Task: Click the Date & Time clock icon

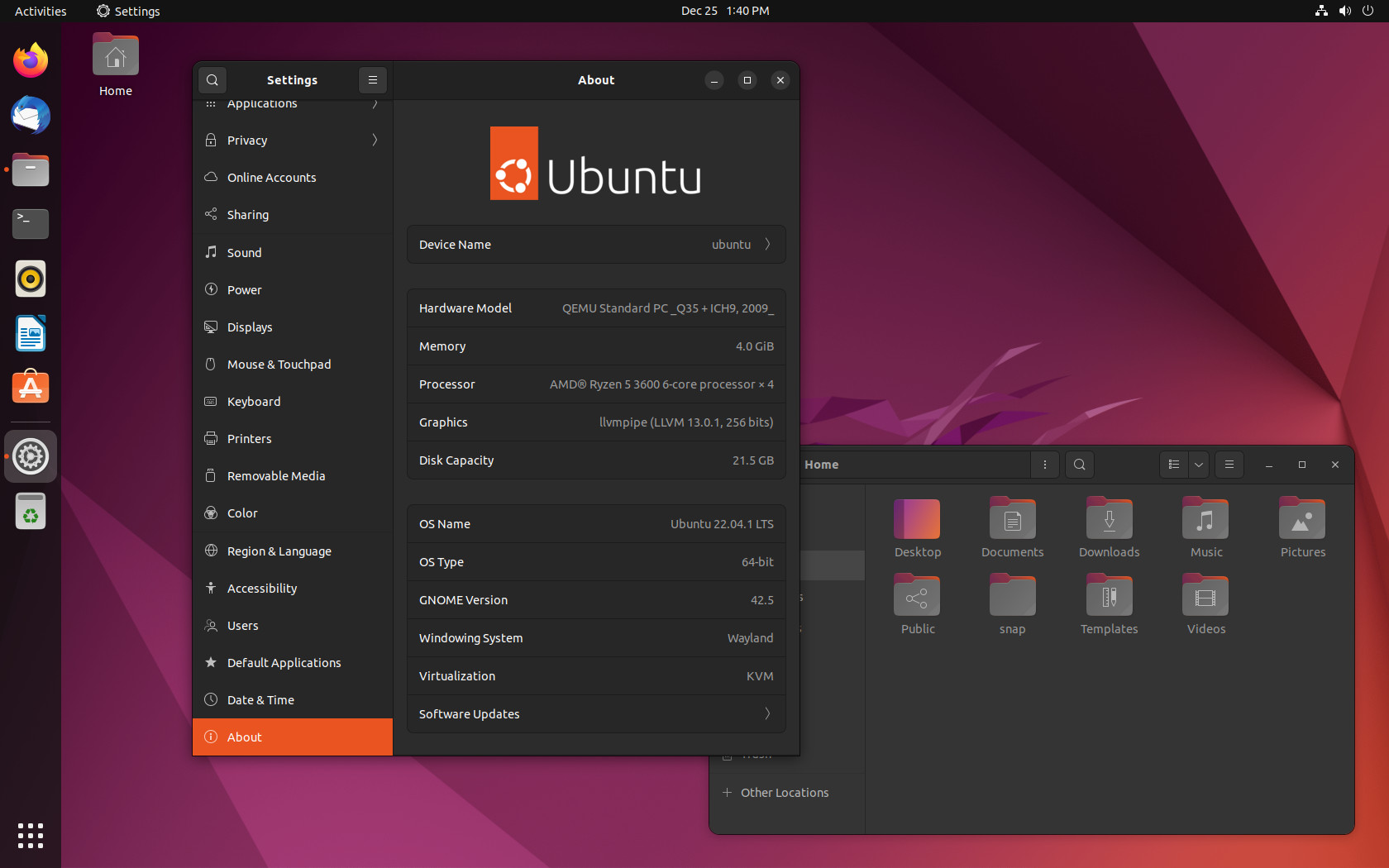Action: pos(211,699)
